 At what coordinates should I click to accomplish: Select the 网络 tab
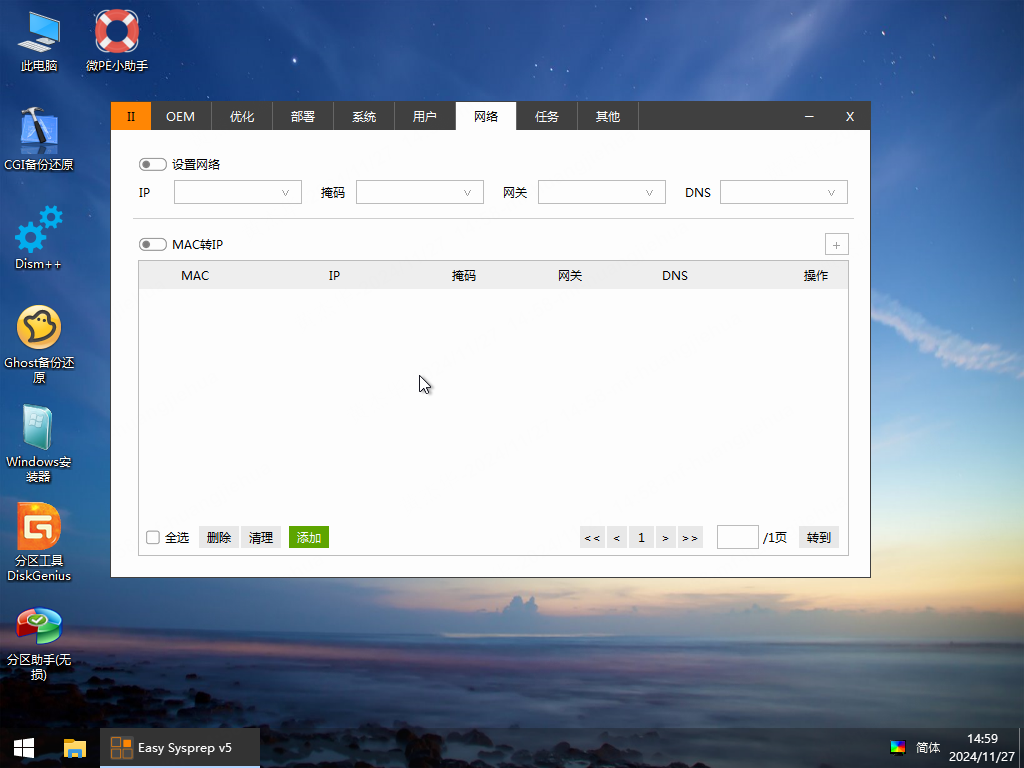[x=486, y=116]
